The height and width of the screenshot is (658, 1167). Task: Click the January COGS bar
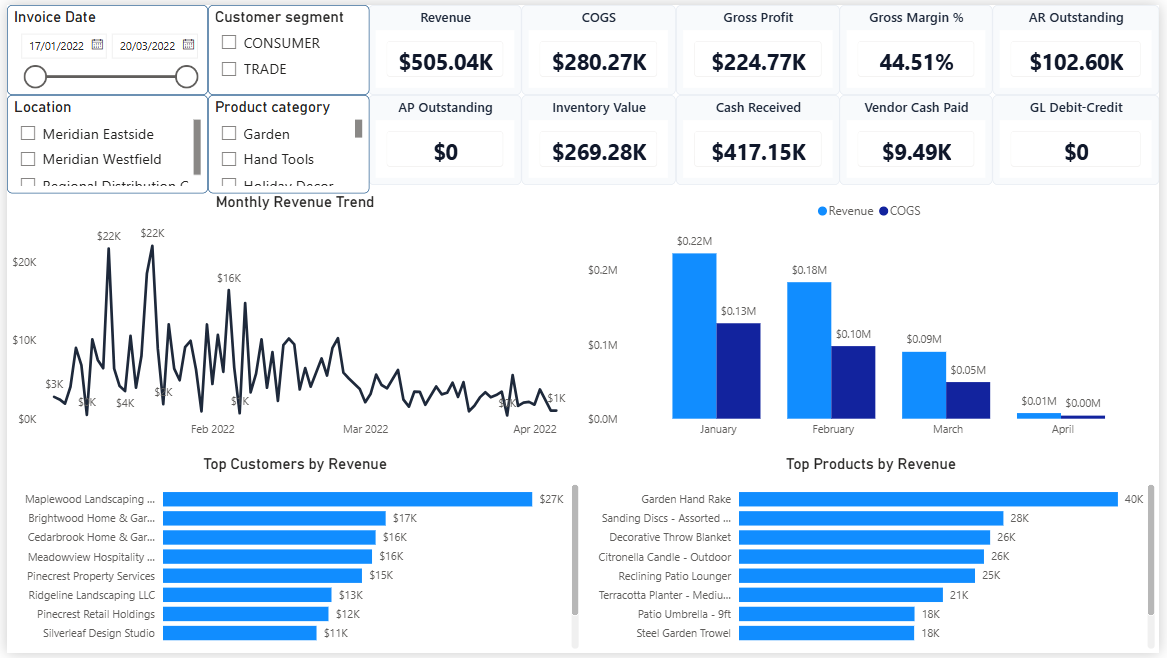coord(738,371)
